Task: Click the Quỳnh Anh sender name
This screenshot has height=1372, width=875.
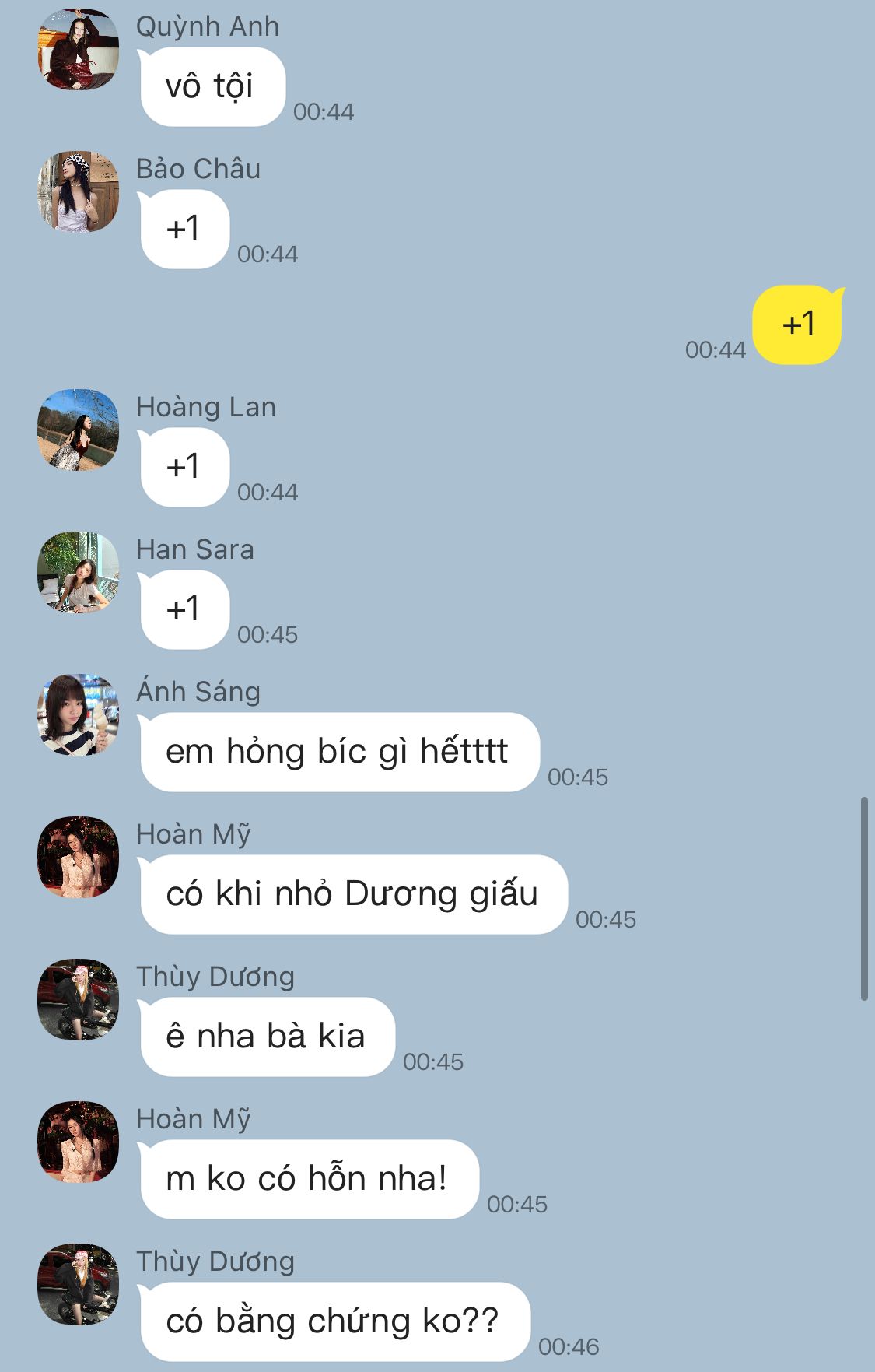Action: [x=208, y=26]
